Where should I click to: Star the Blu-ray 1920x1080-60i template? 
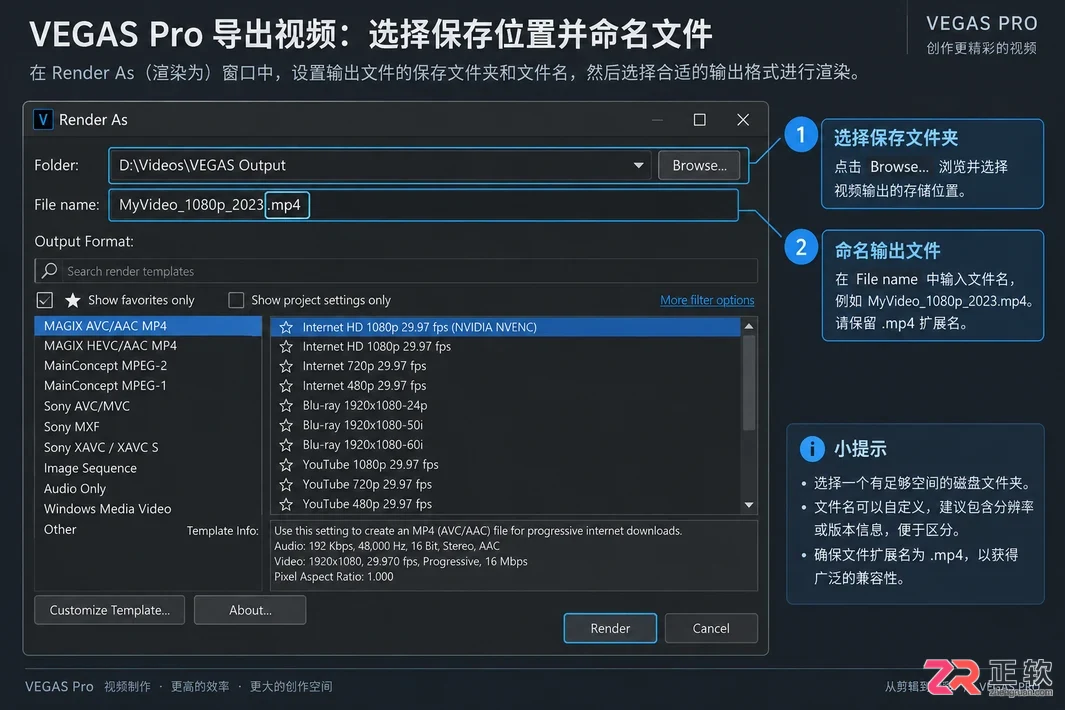(x=286, y=445)
